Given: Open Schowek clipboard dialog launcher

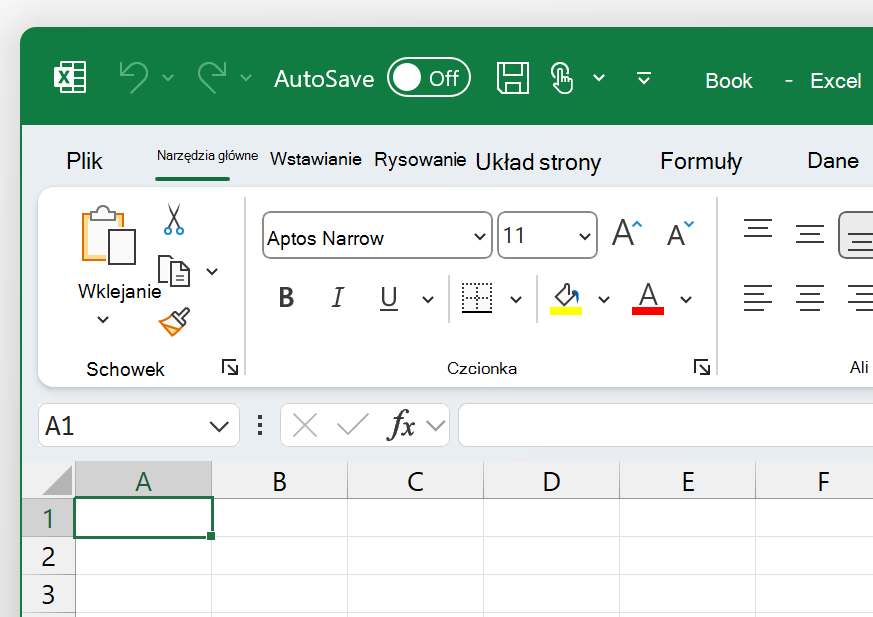Looking at the screenshot, I should tap(229, 367).
